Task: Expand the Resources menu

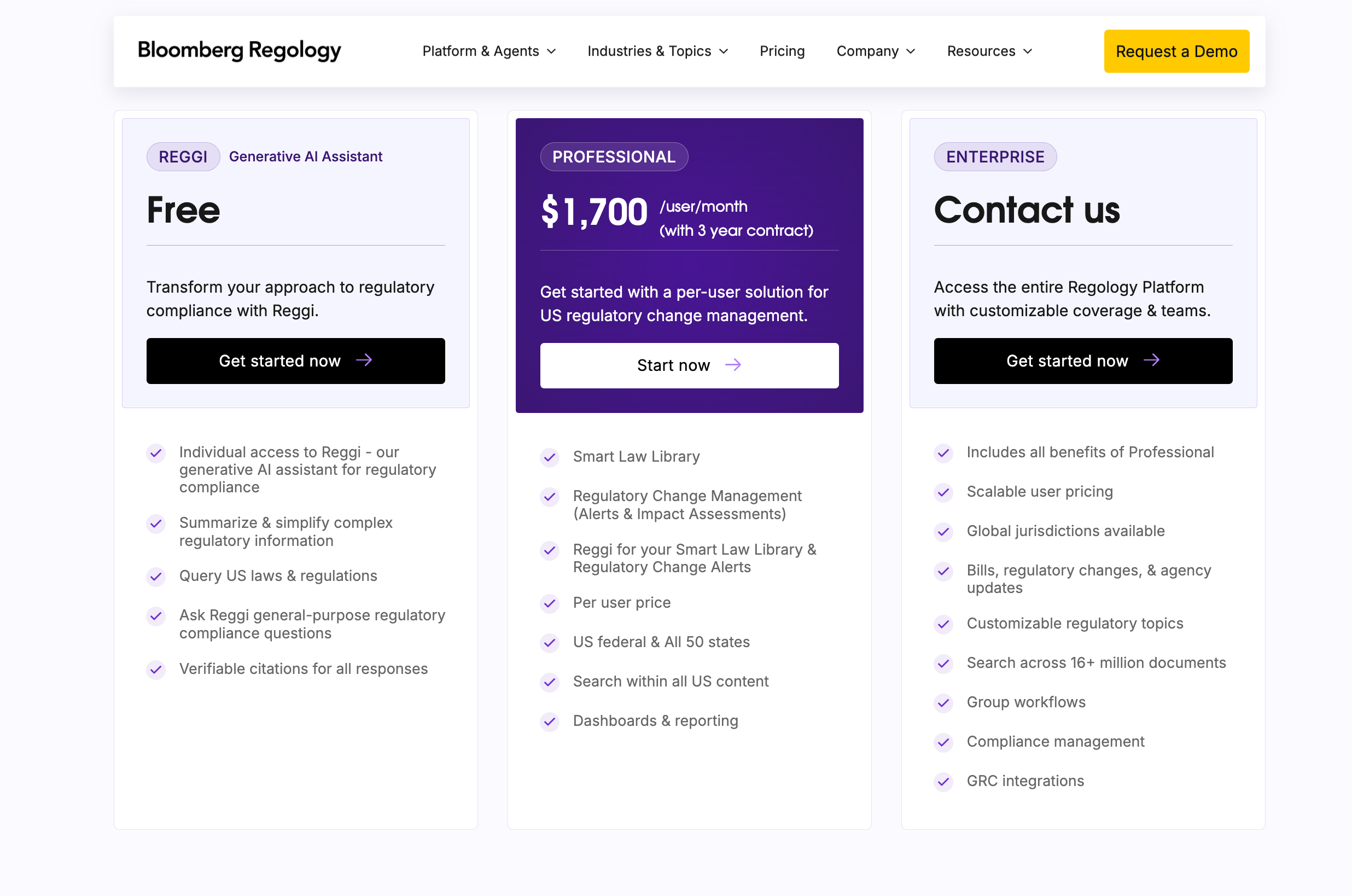Action: (x=989, y=51)
